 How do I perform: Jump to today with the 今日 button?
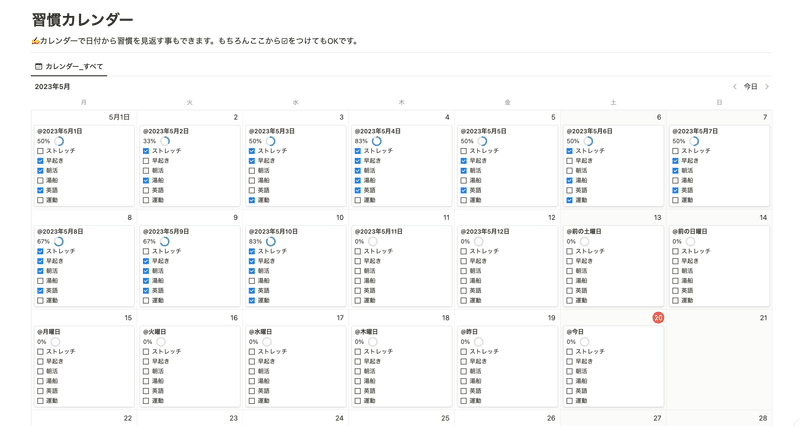click(751, 87)
